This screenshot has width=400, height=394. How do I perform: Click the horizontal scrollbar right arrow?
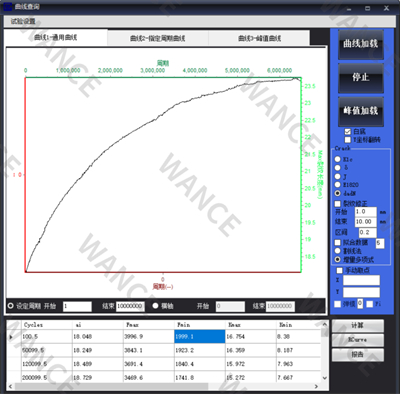(x=316, y=386)
